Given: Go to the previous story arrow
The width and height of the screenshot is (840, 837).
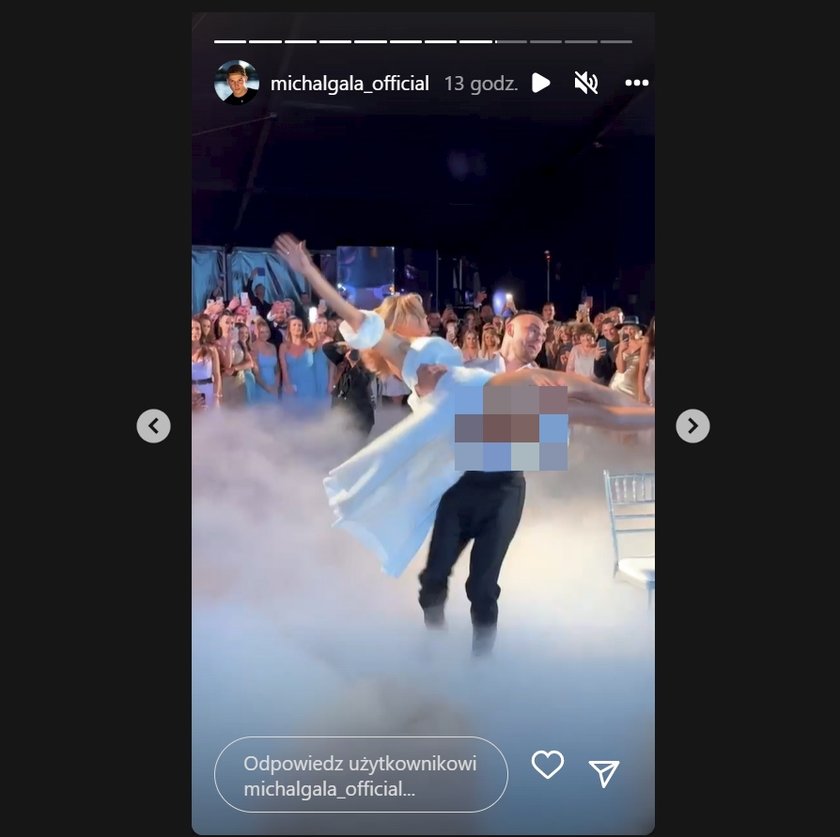Looking at the screenshot, I should point(154,426).
